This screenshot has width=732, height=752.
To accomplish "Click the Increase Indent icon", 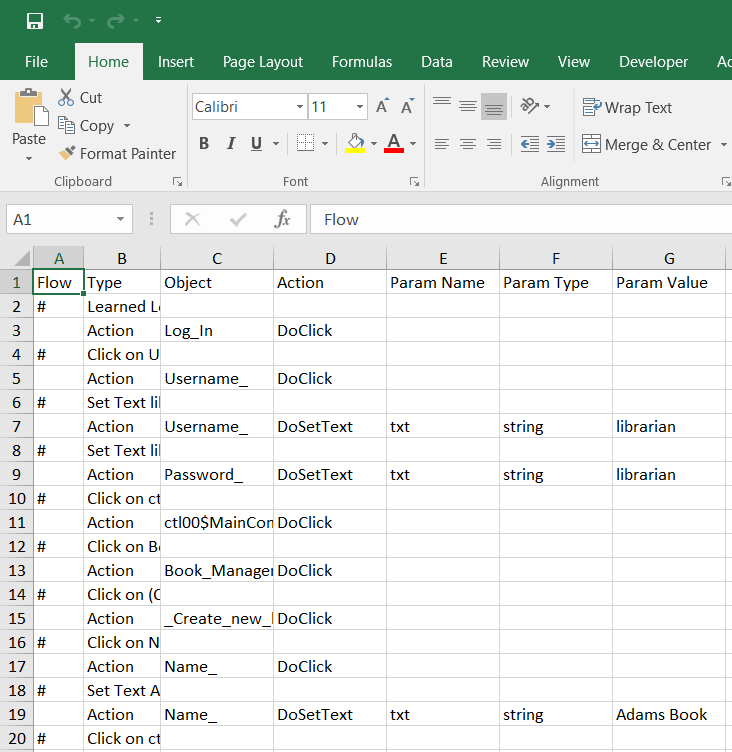I will click(556, 144).
